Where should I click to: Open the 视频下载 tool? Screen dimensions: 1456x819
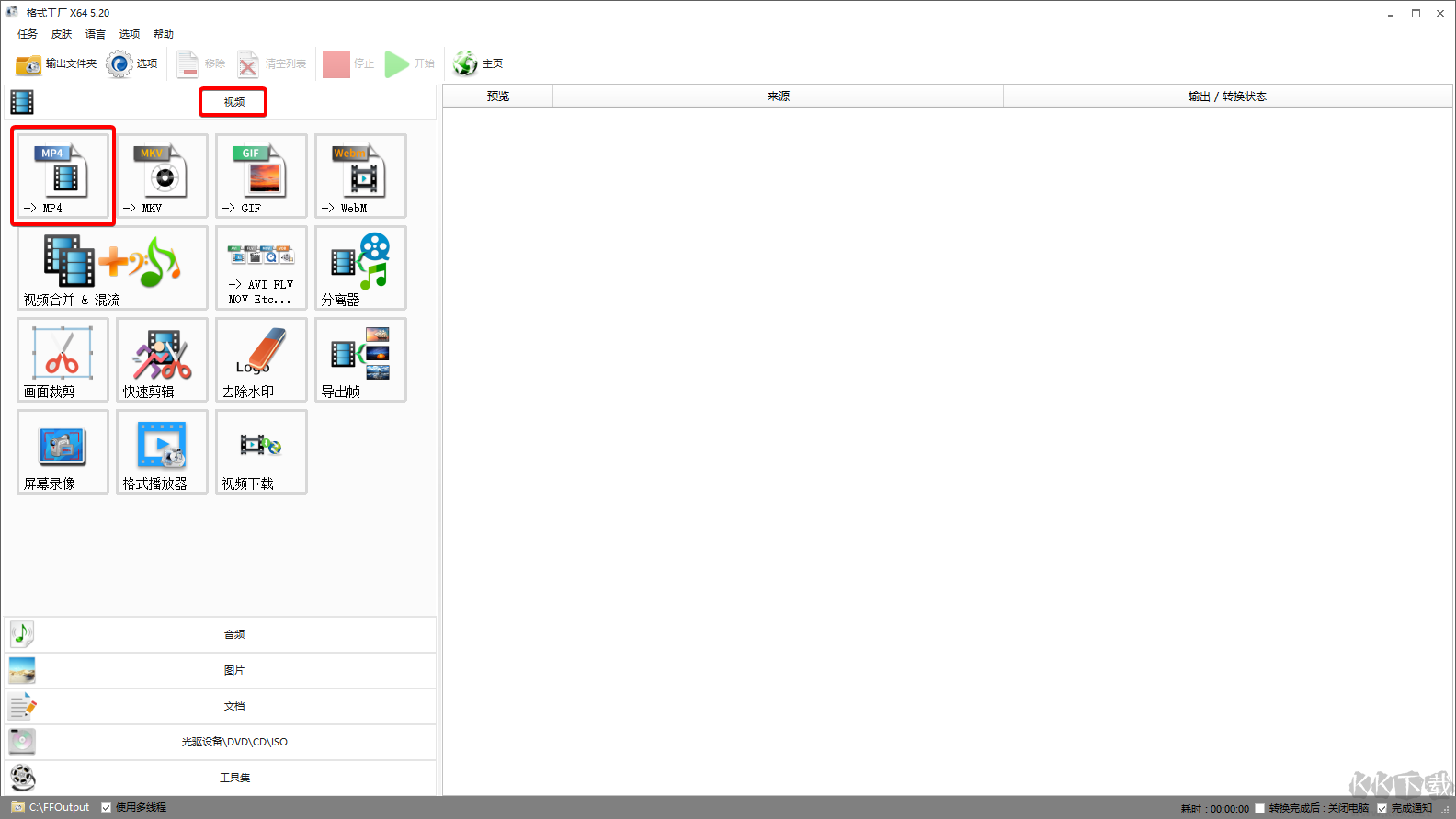[262, 451]
